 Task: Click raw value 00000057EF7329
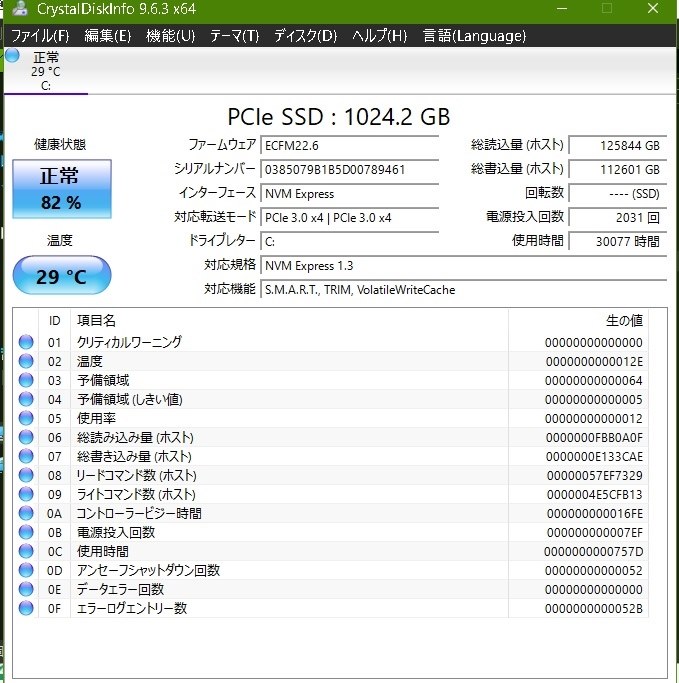[x=595, y=476]
